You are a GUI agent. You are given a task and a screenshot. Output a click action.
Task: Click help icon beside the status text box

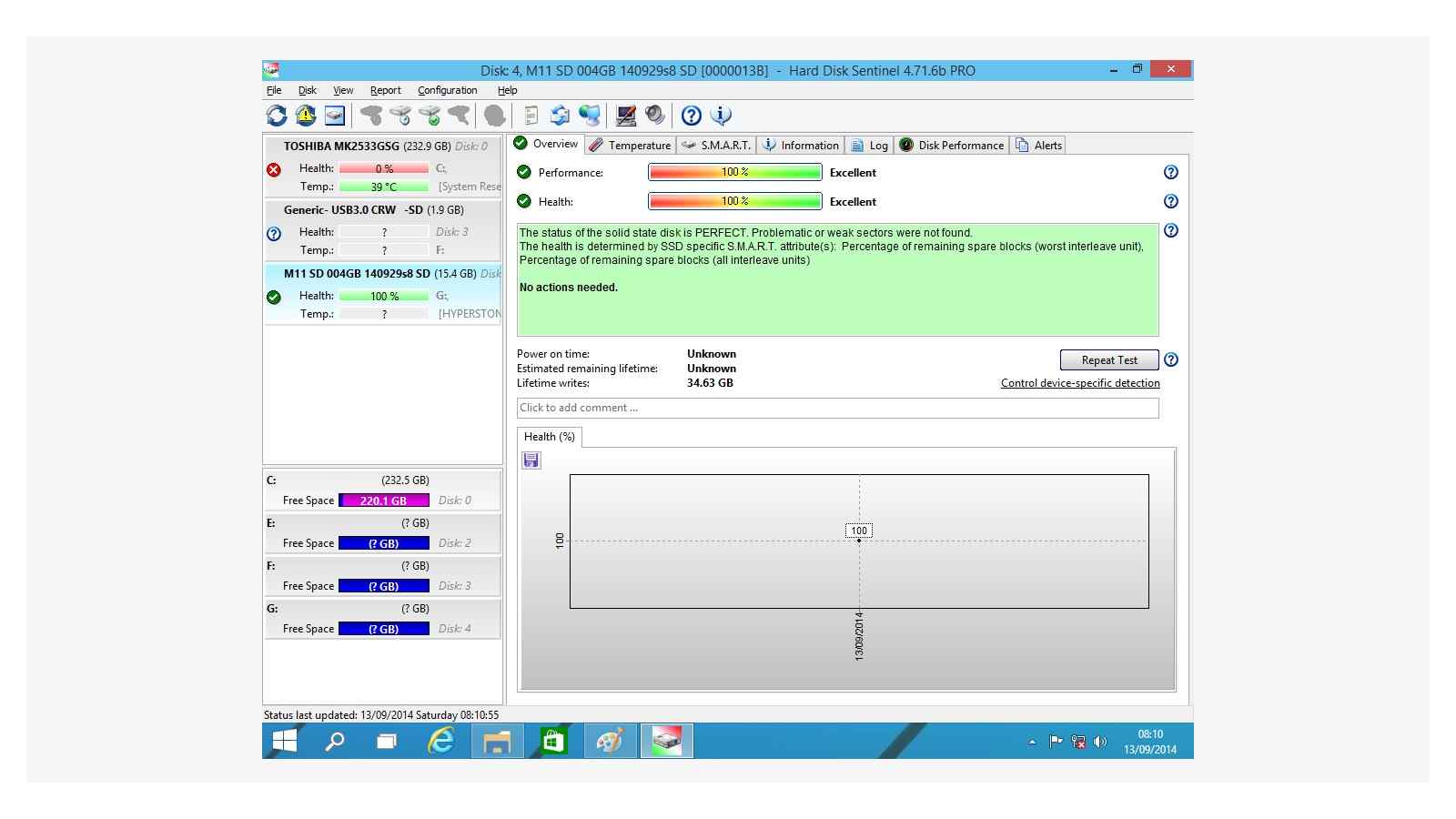[1171, 231]
